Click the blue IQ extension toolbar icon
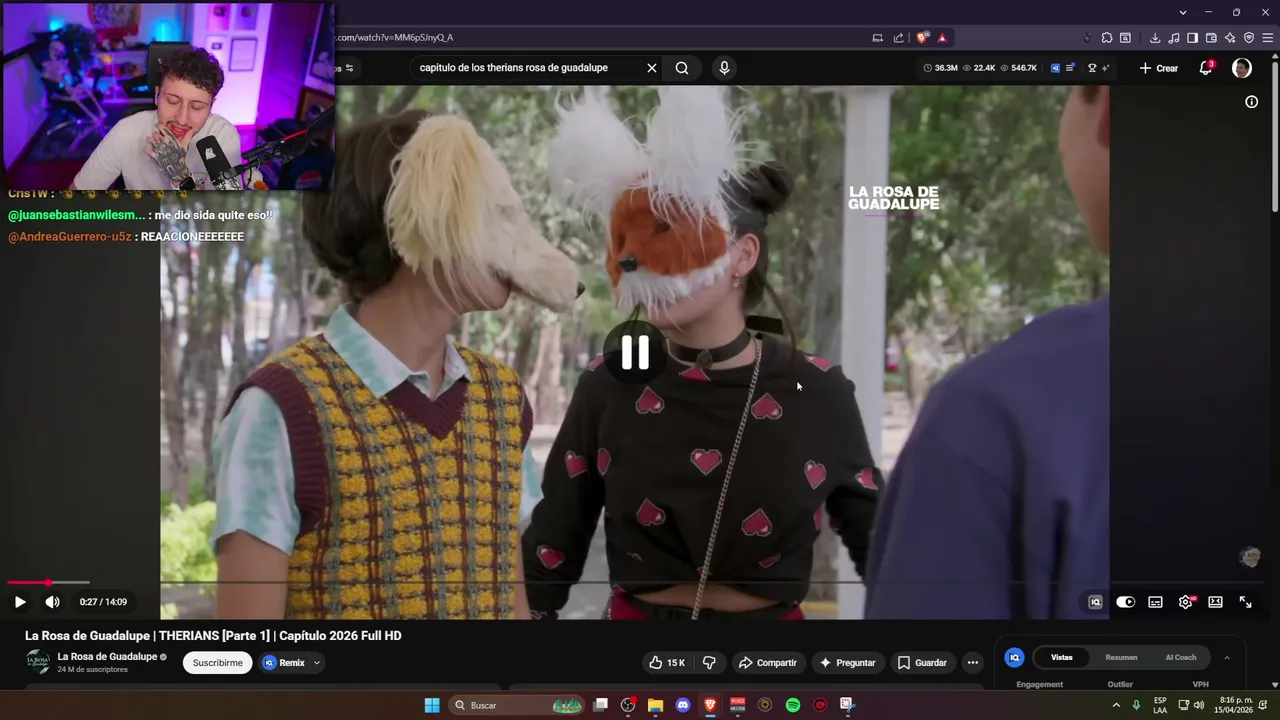 [x=1055, y=68]
